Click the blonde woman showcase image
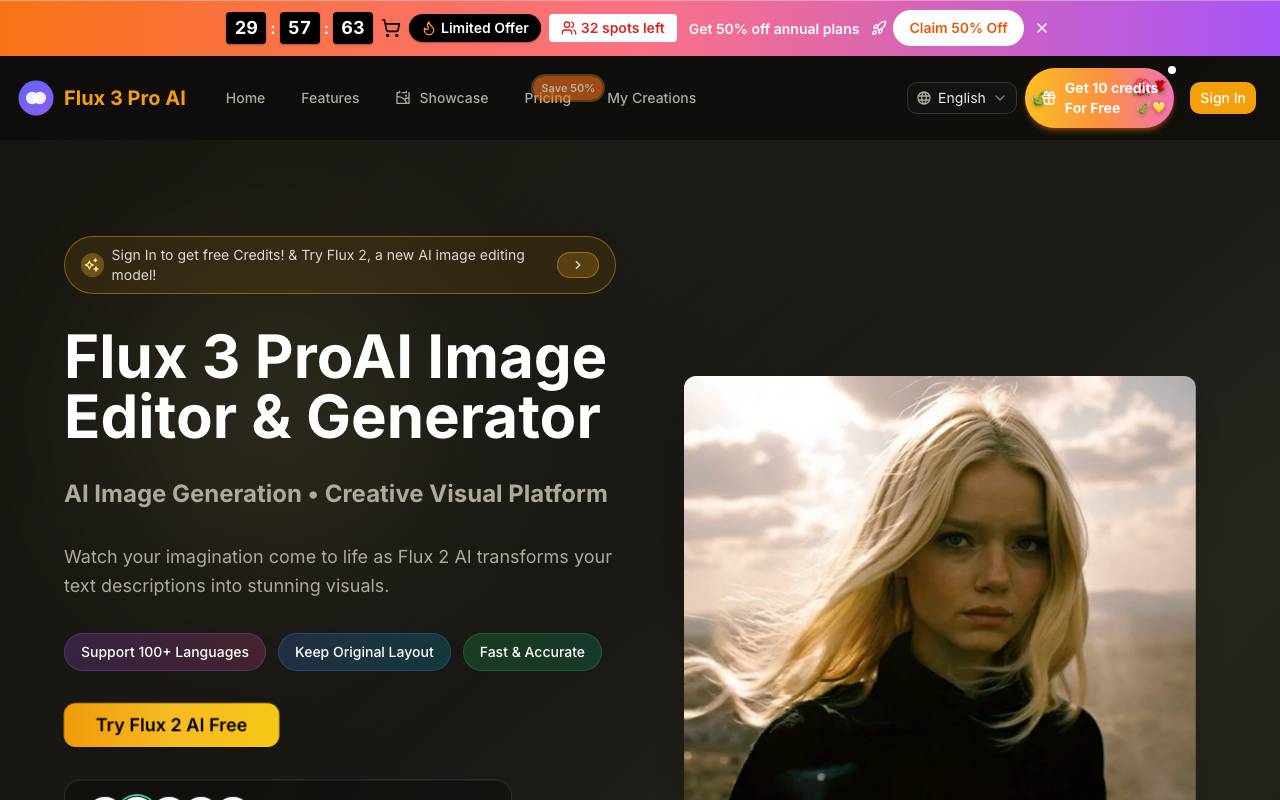1280x800 pixels. 940,588
